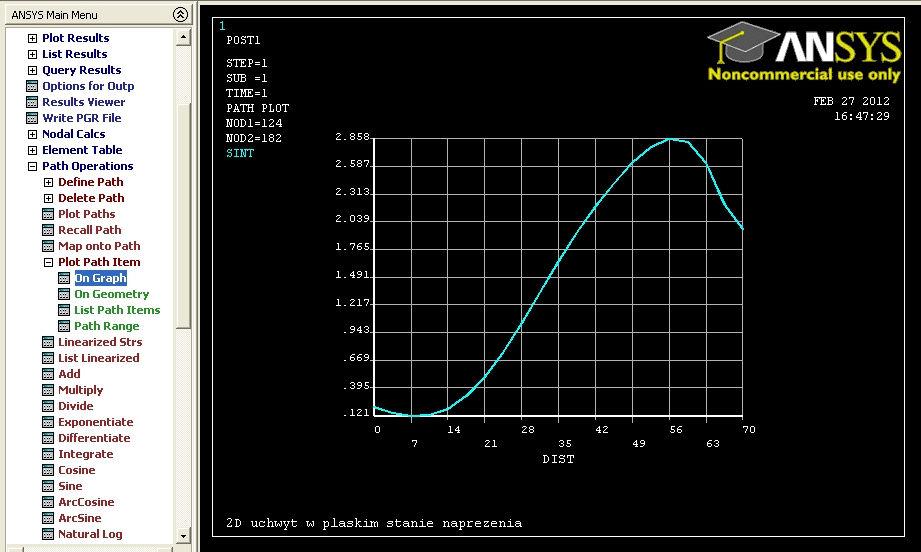Viewport: 921px width, 552px height.
Task: Select the Natural Log operation
Action: pyautogui.click(x=90, y=534)
